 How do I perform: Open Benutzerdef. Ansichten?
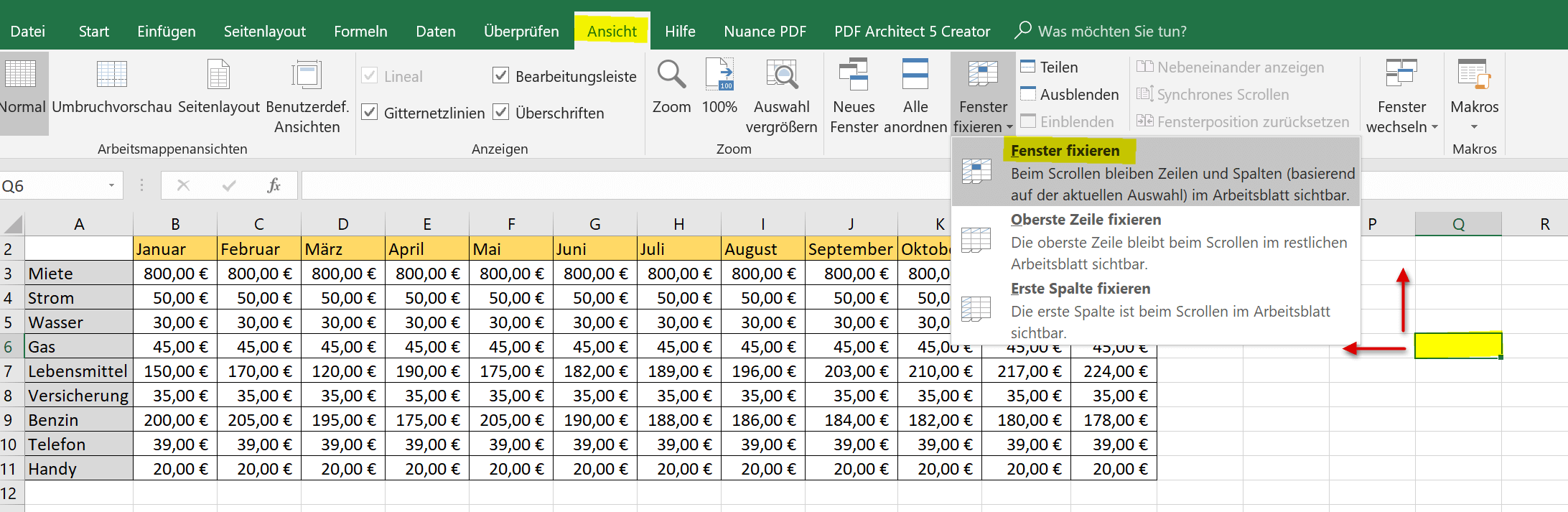tap(307, 96)
